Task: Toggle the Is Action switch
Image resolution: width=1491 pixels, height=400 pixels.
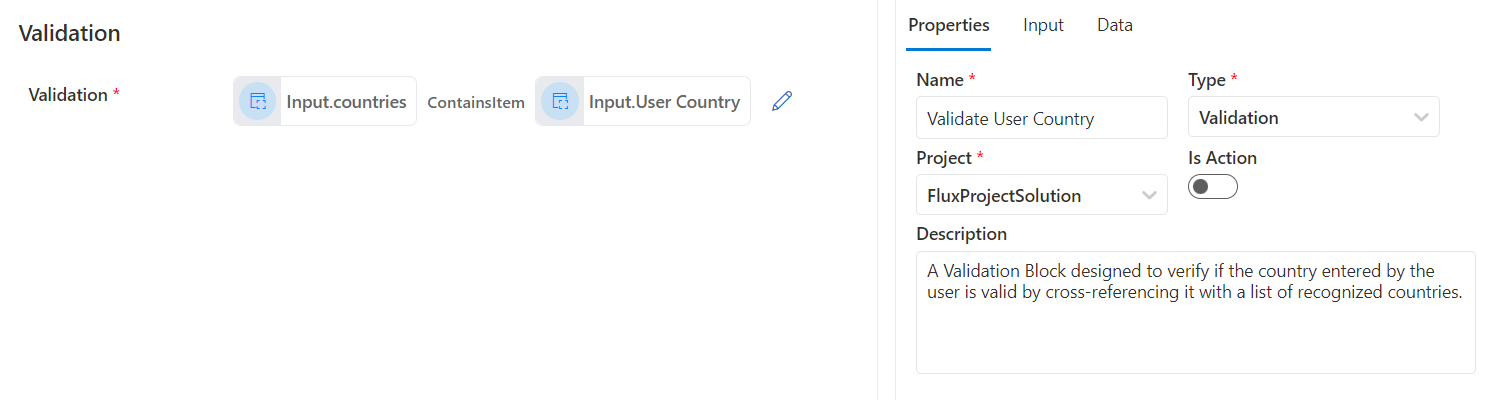Action: click(x=1212, y=187)
